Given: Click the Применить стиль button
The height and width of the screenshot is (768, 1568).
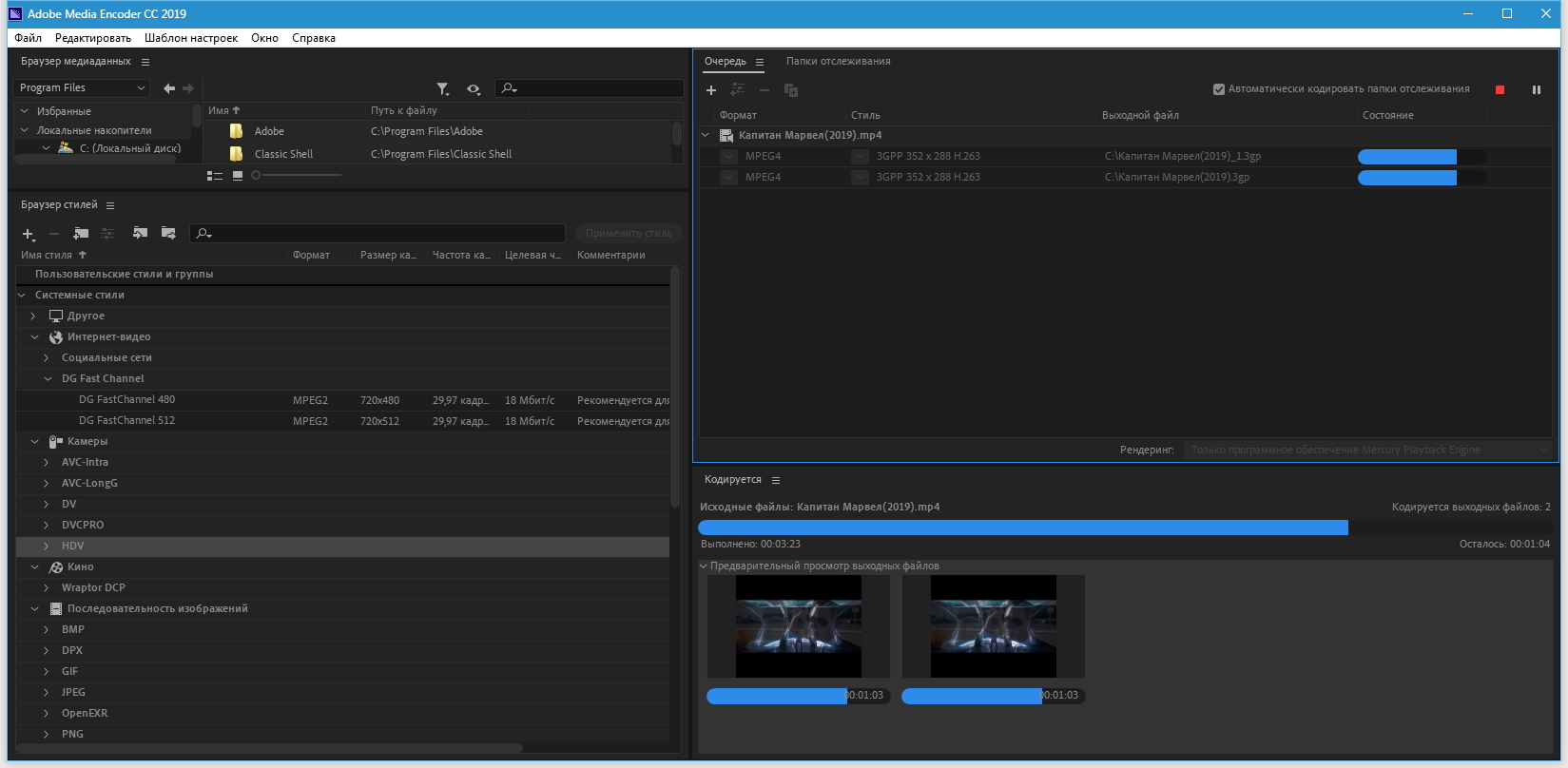Looking at the screenshot, I should point(629,234).
